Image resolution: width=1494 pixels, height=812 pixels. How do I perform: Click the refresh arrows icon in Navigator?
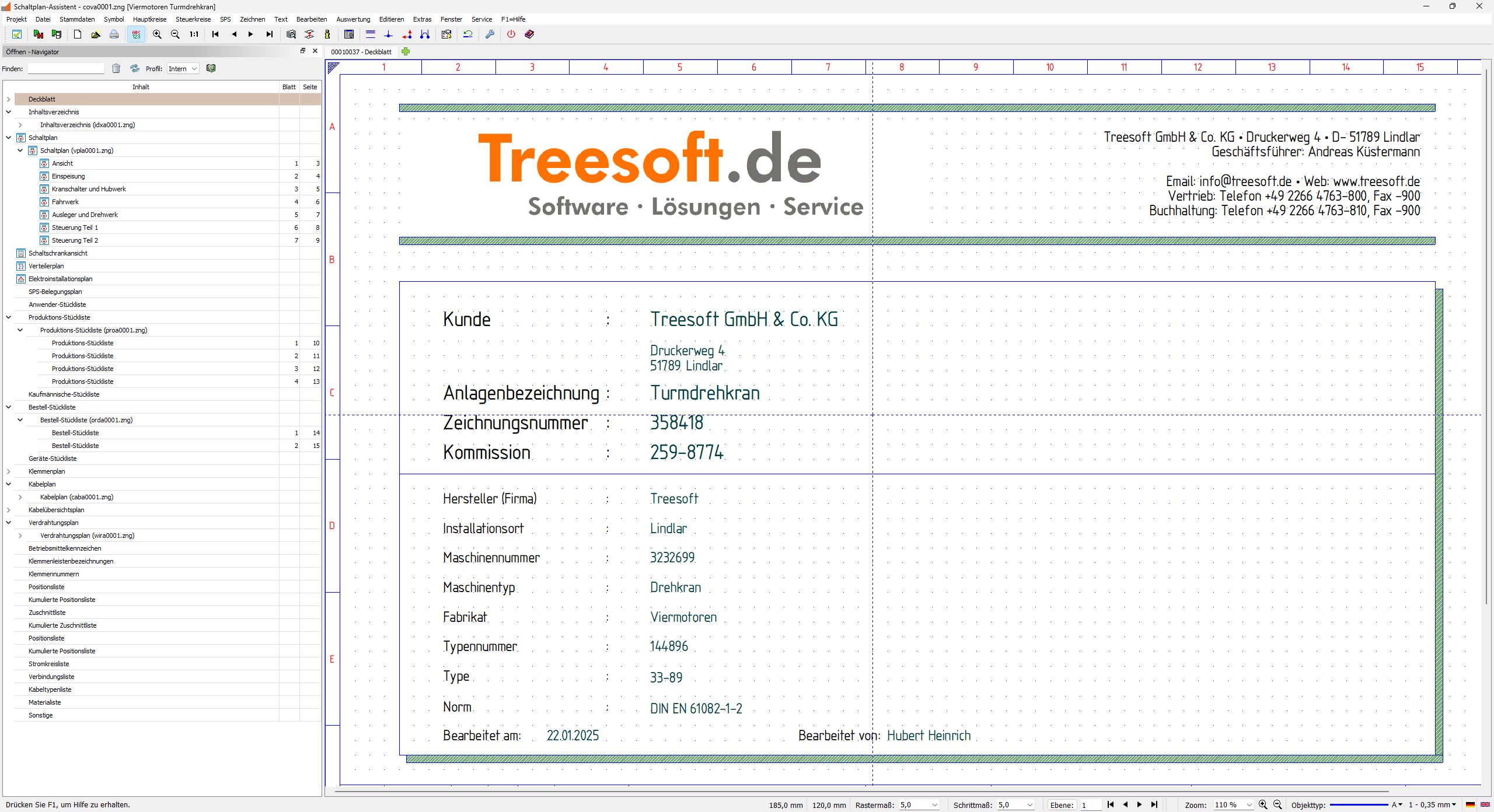tap(135, 69)
